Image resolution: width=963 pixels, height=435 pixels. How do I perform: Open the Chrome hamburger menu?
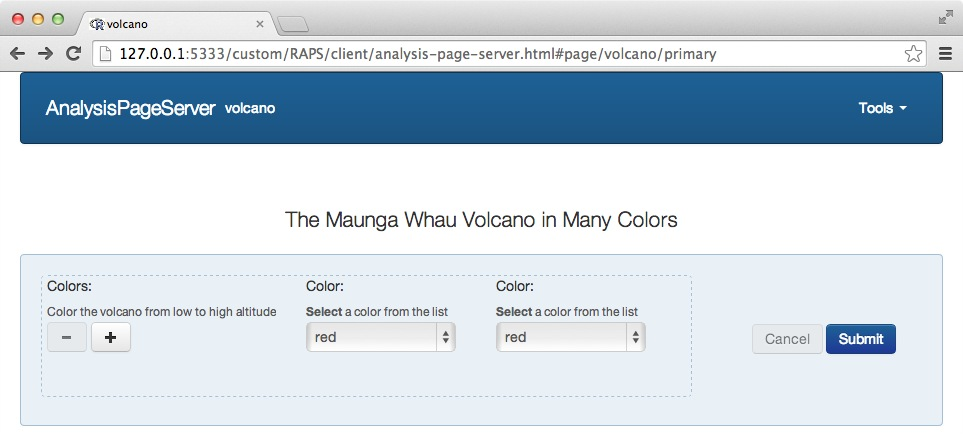[x=945, y=54]
